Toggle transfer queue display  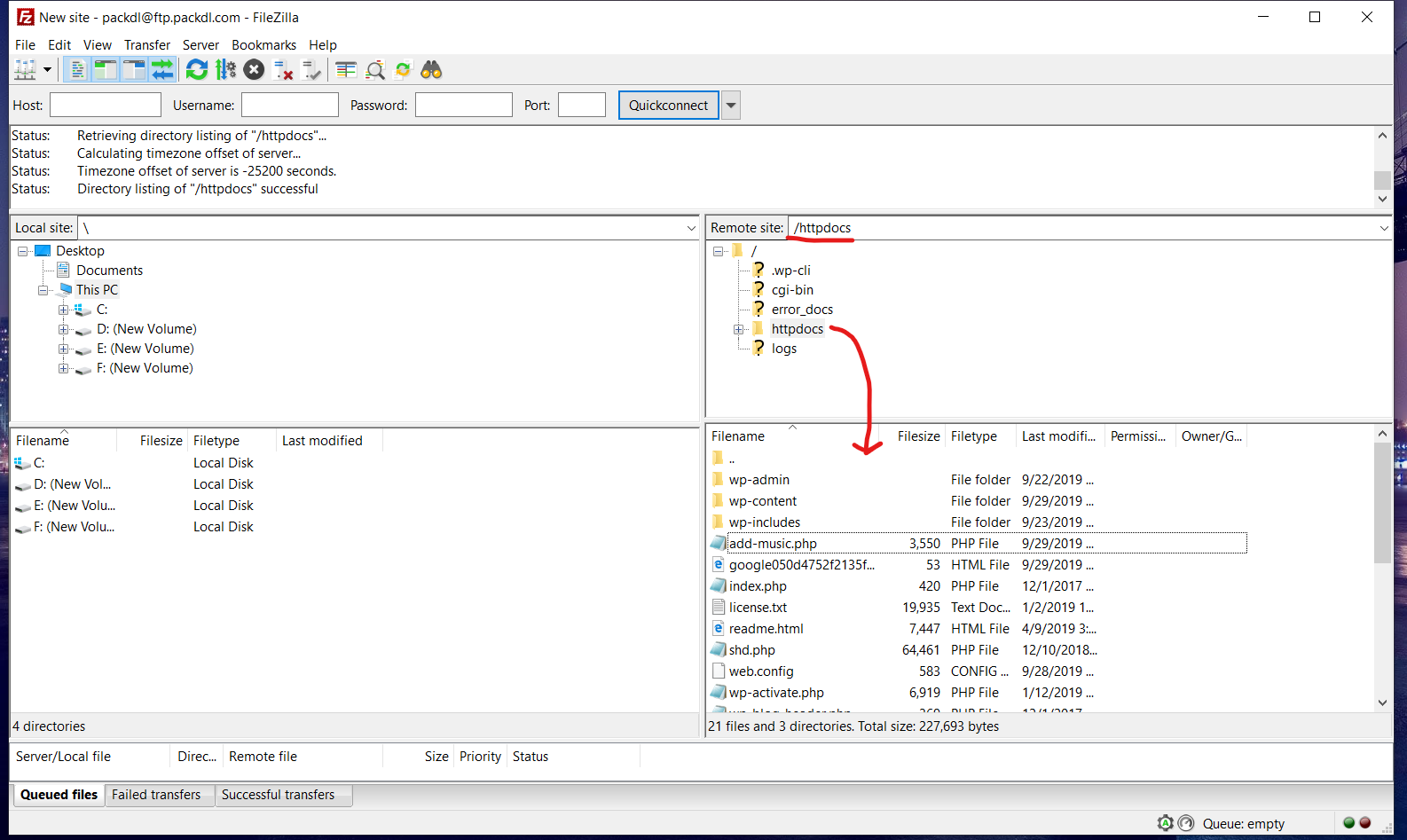point(162,70)
